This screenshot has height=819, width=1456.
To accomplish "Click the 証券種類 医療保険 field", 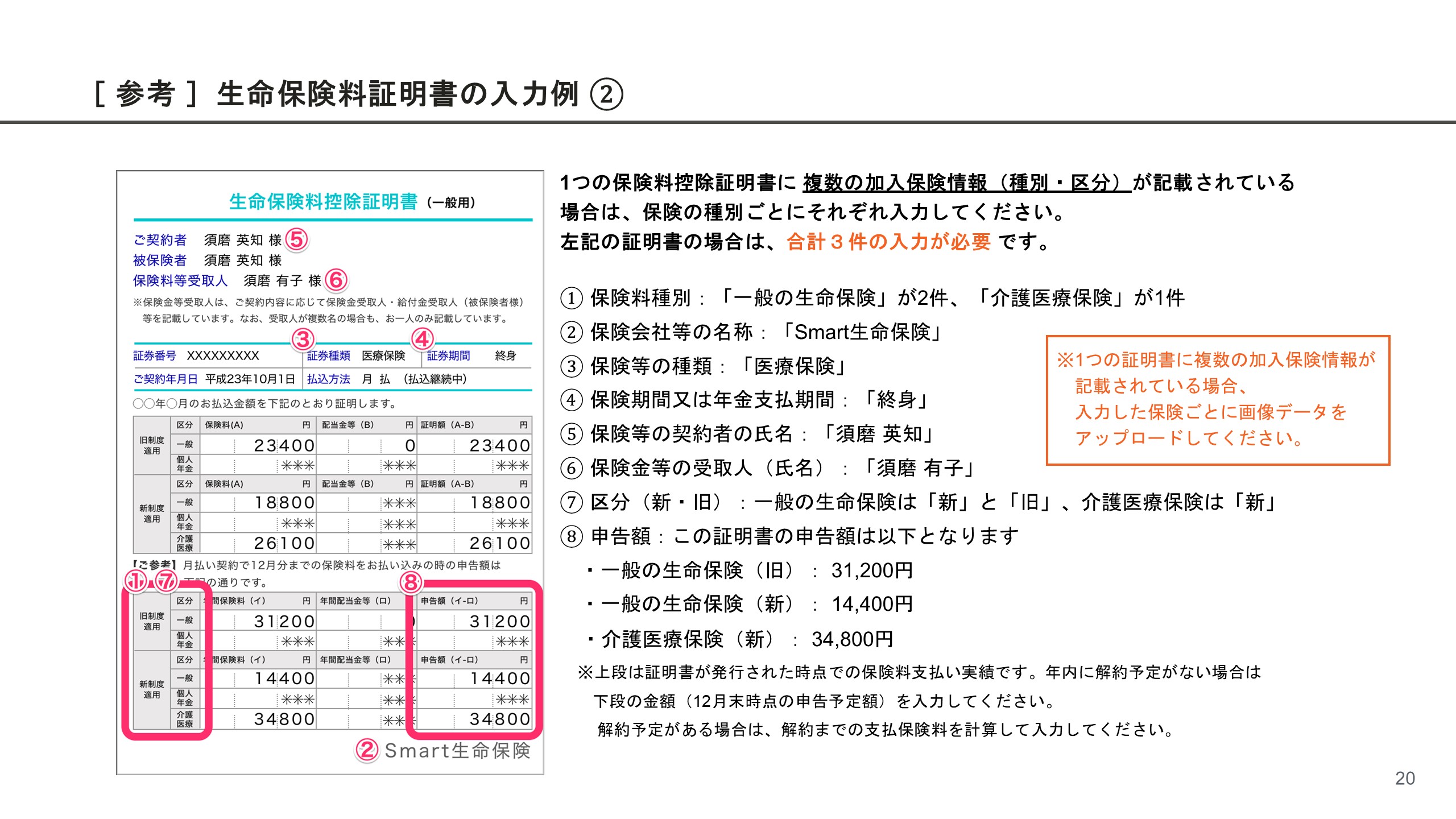I will (x=356, y=356).
